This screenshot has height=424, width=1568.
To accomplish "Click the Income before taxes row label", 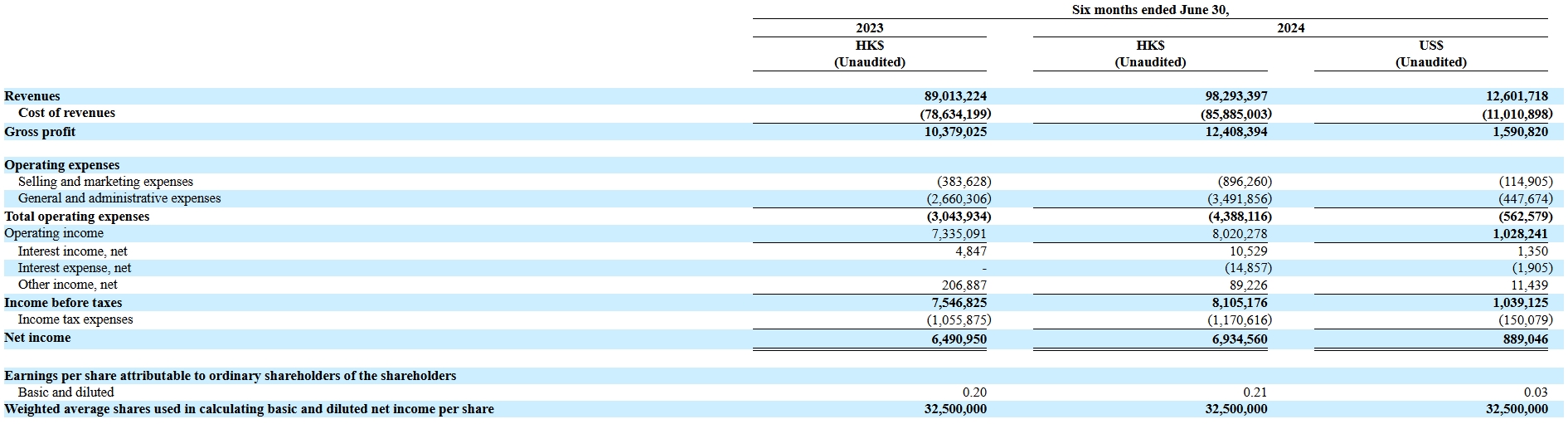I will (x=63, y=303).
